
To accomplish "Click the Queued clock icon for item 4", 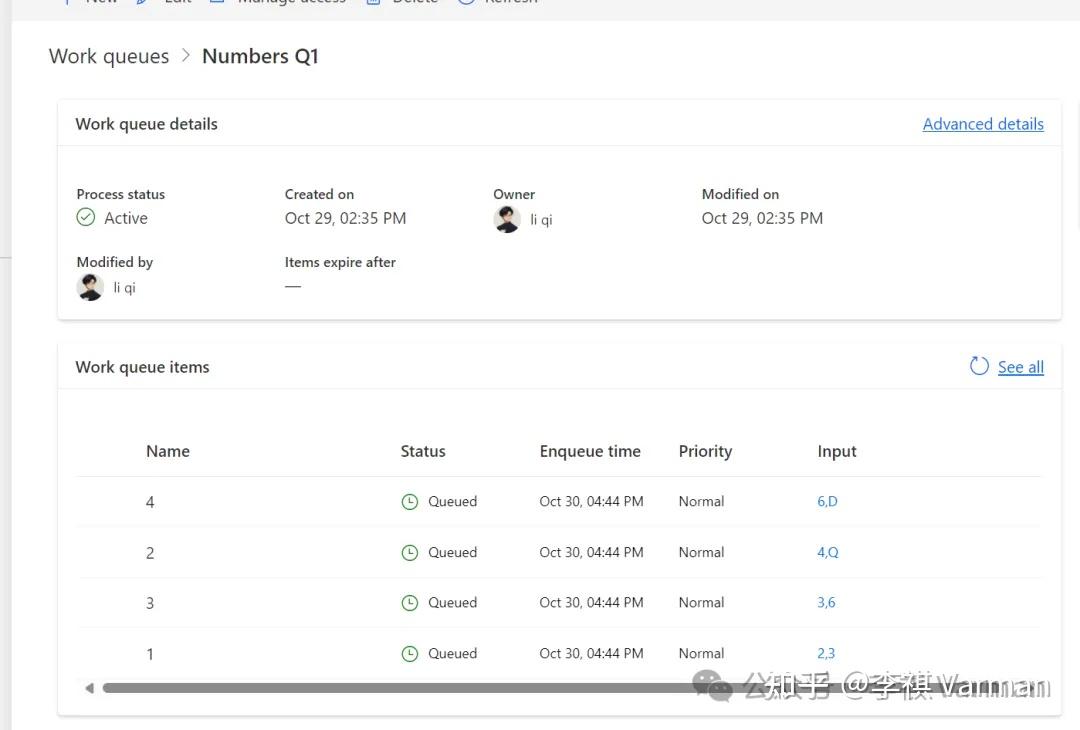I will [x=410, y=501].
